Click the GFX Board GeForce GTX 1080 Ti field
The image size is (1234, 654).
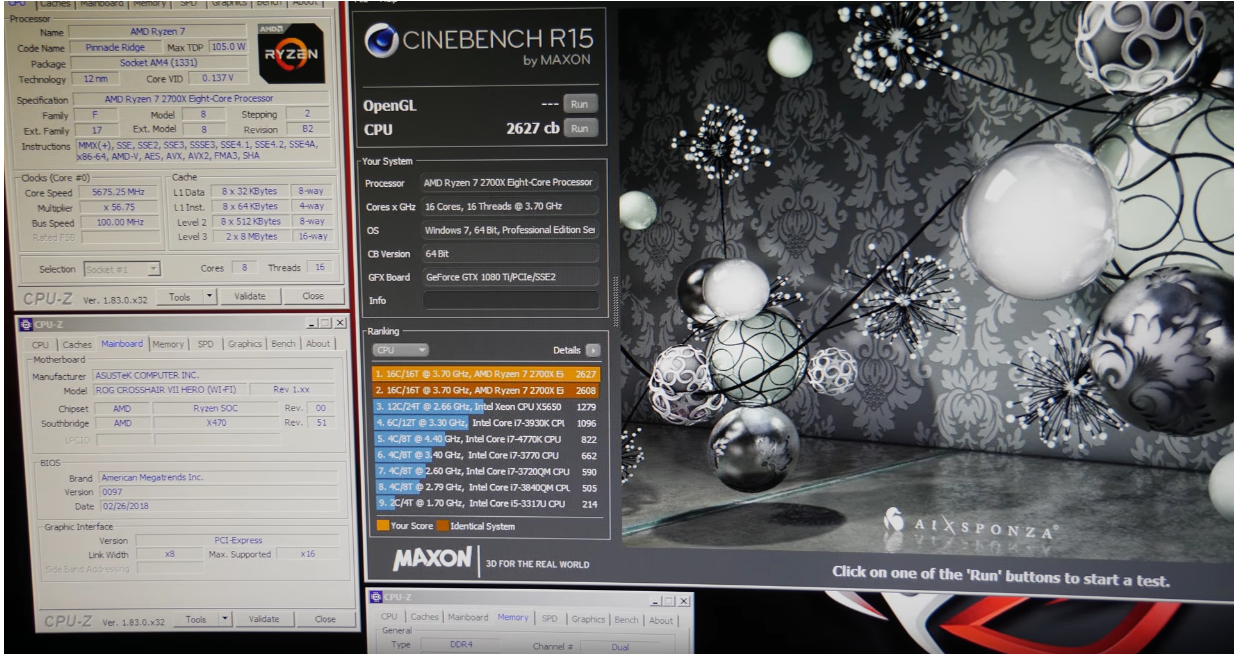click(510, 277)
